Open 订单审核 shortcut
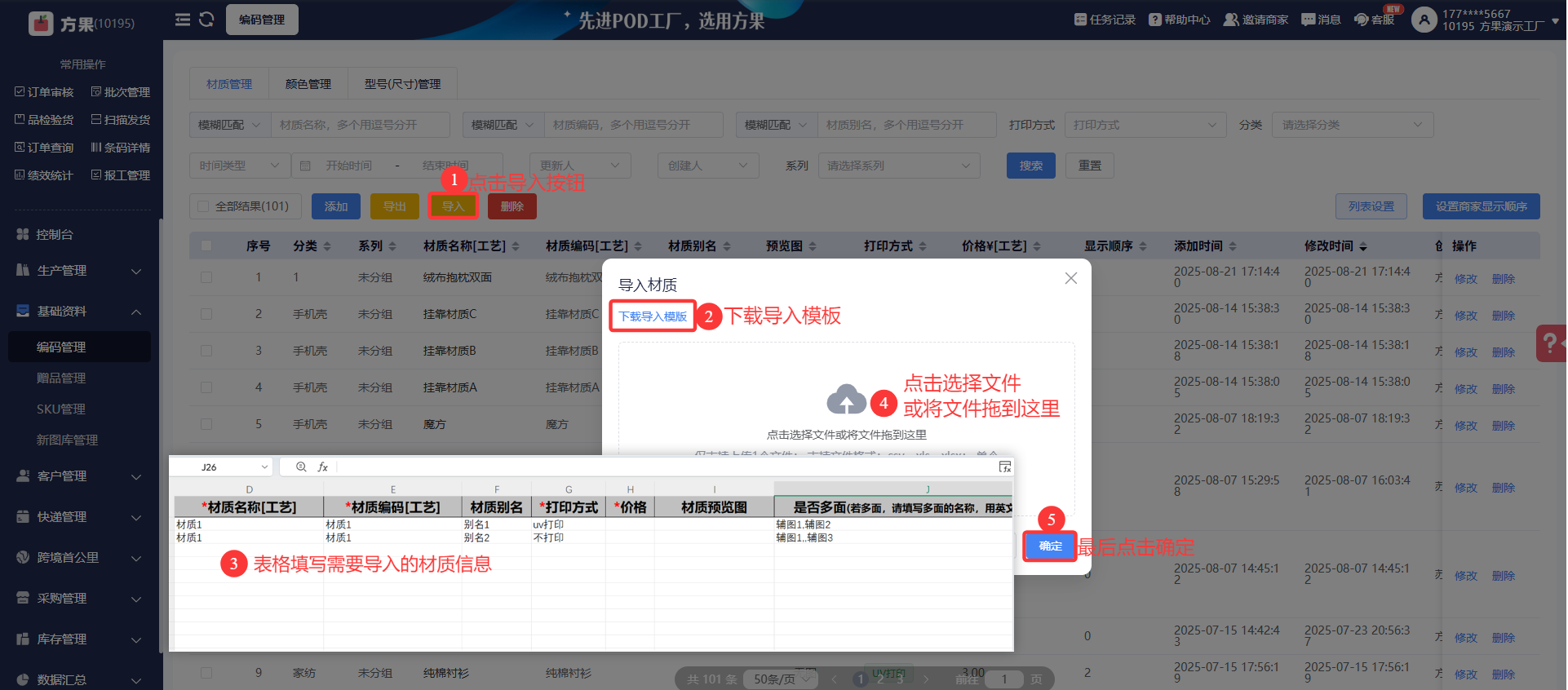Image resolution: width=1568 pixels, height=690 pixels. (x=44, y=92)
